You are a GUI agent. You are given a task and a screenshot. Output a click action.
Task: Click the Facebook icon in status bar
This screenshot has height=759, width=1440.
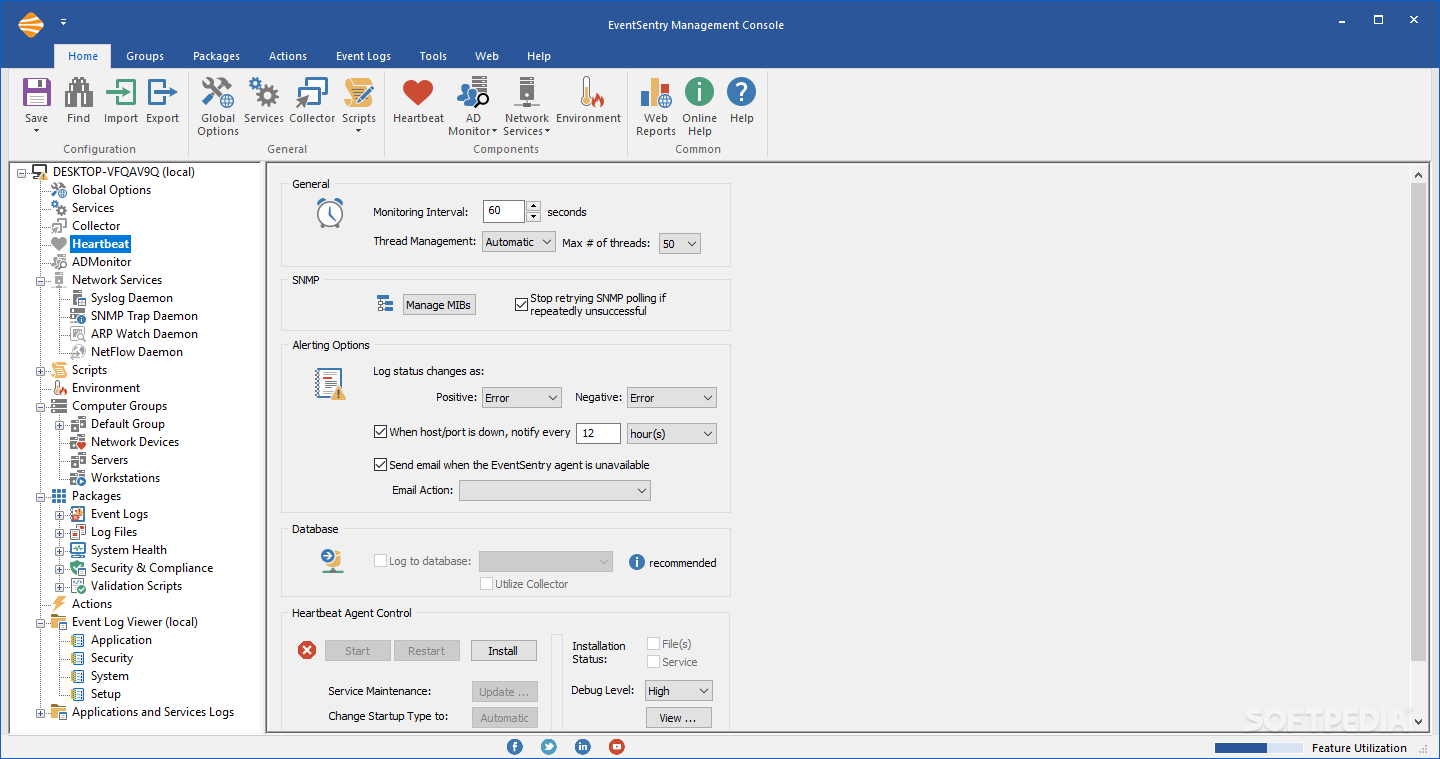[515, 747]
